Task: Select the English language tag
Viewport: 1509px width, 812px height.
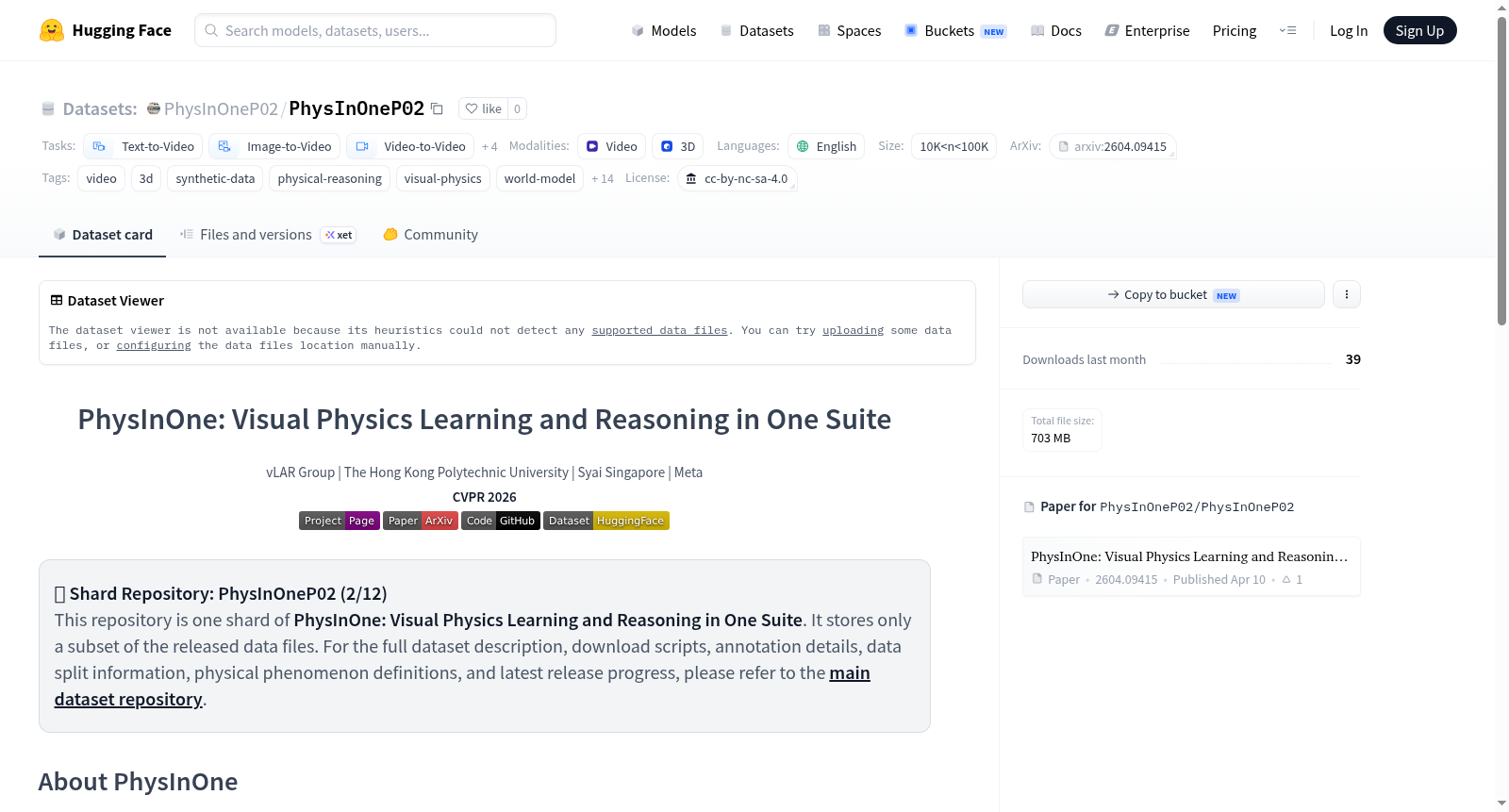Action: coord(826,146)
